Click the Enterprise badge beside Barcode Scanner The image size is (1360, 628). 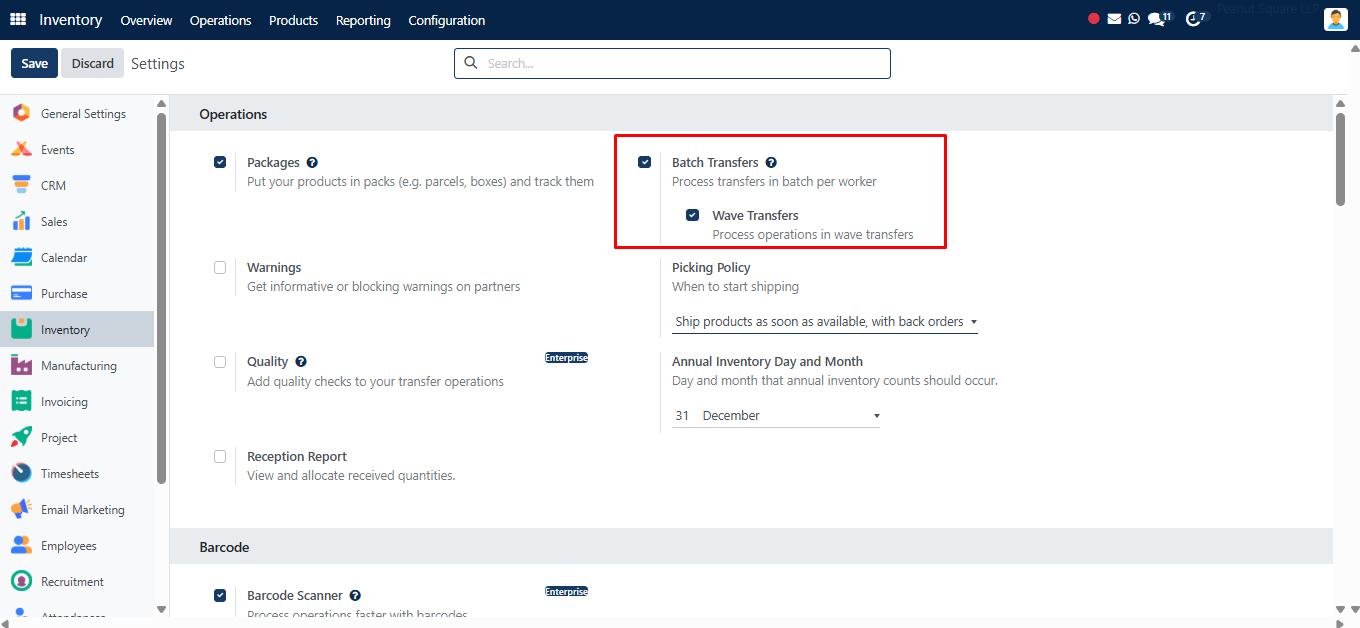566,591
